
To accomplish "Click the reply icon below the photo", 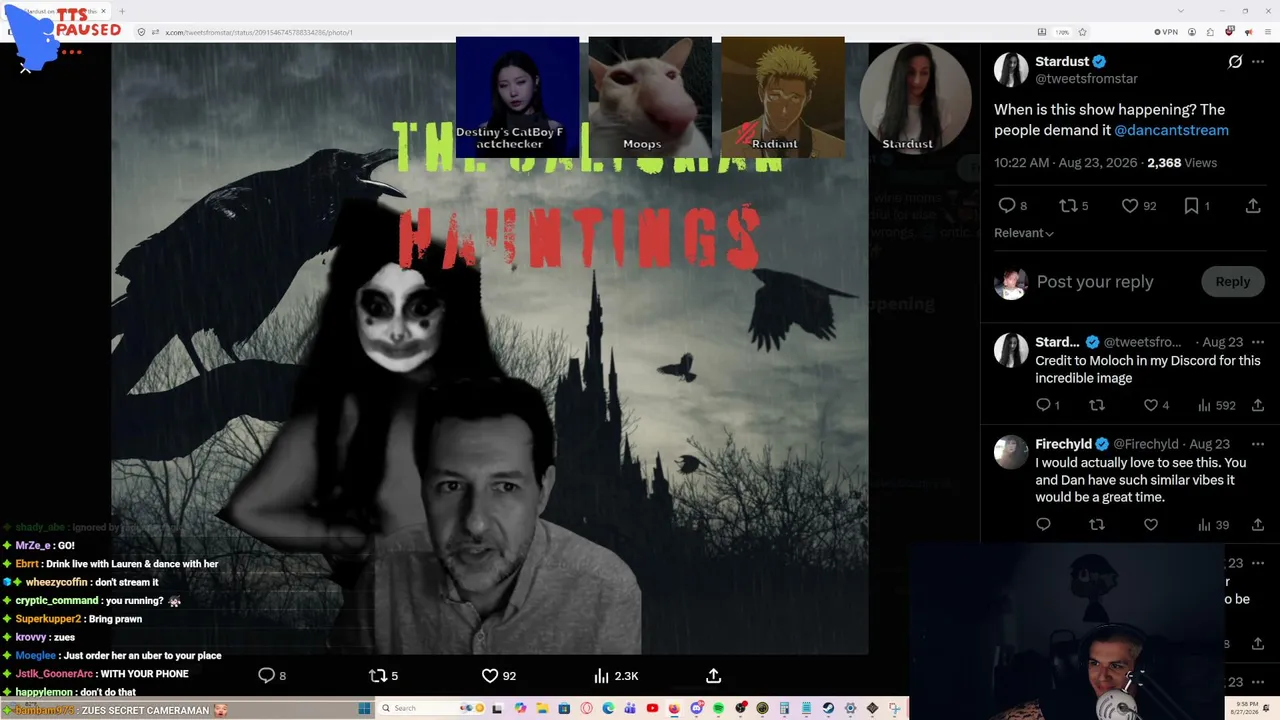I will (266, 676).
